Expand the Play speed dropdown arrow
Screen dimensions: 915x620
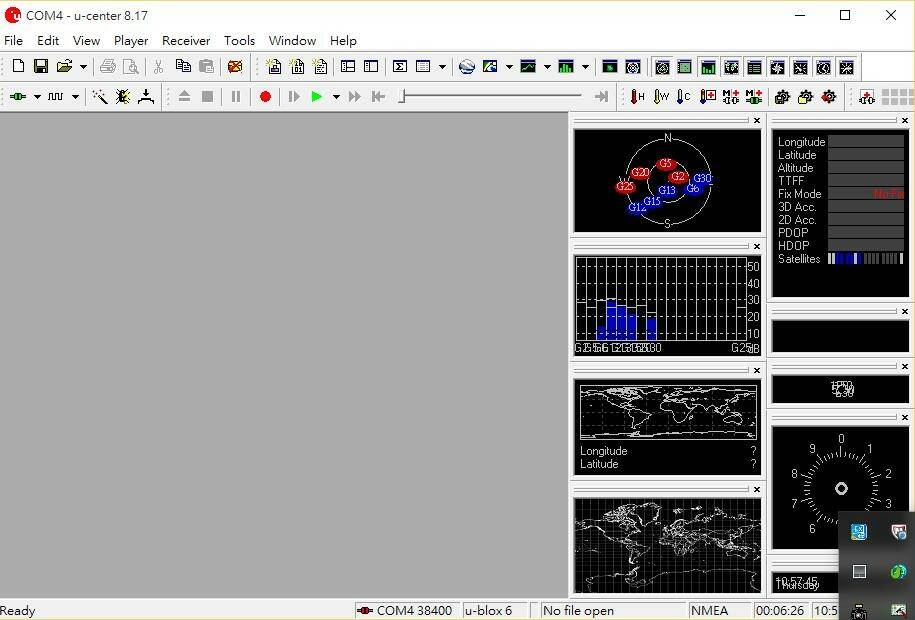coord(336,97)
